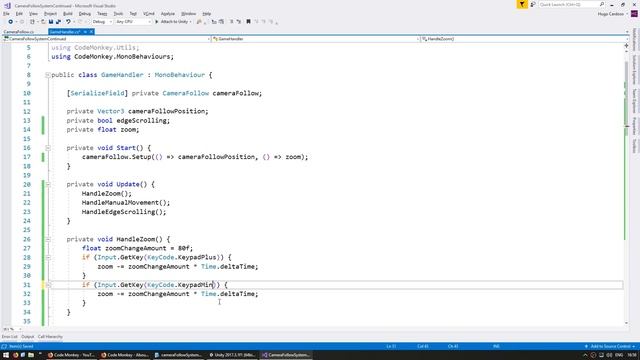Open the Project menu
640x360 pixels.
click(50, 13)
